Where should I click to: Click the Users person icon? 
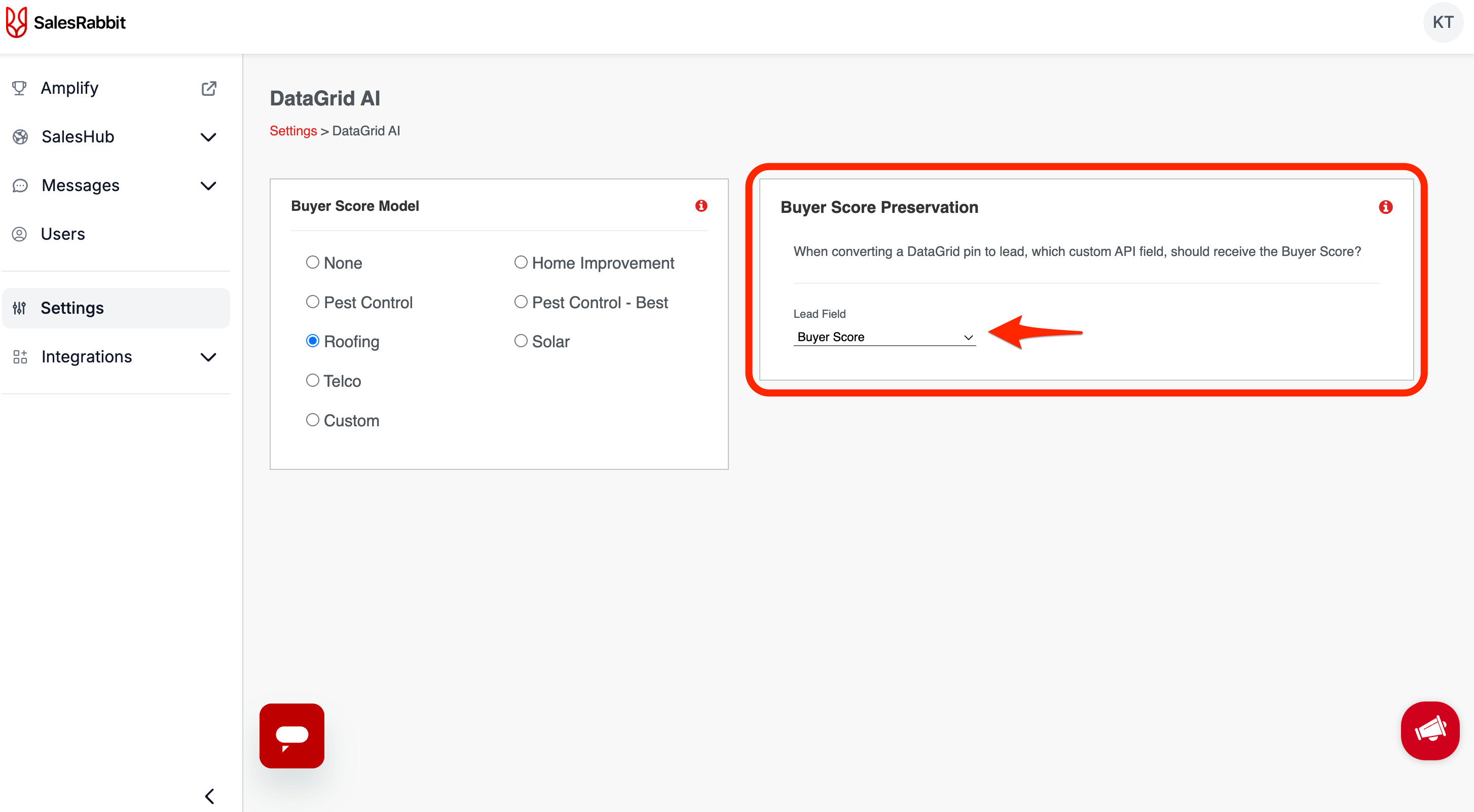[x=19, y=234]
